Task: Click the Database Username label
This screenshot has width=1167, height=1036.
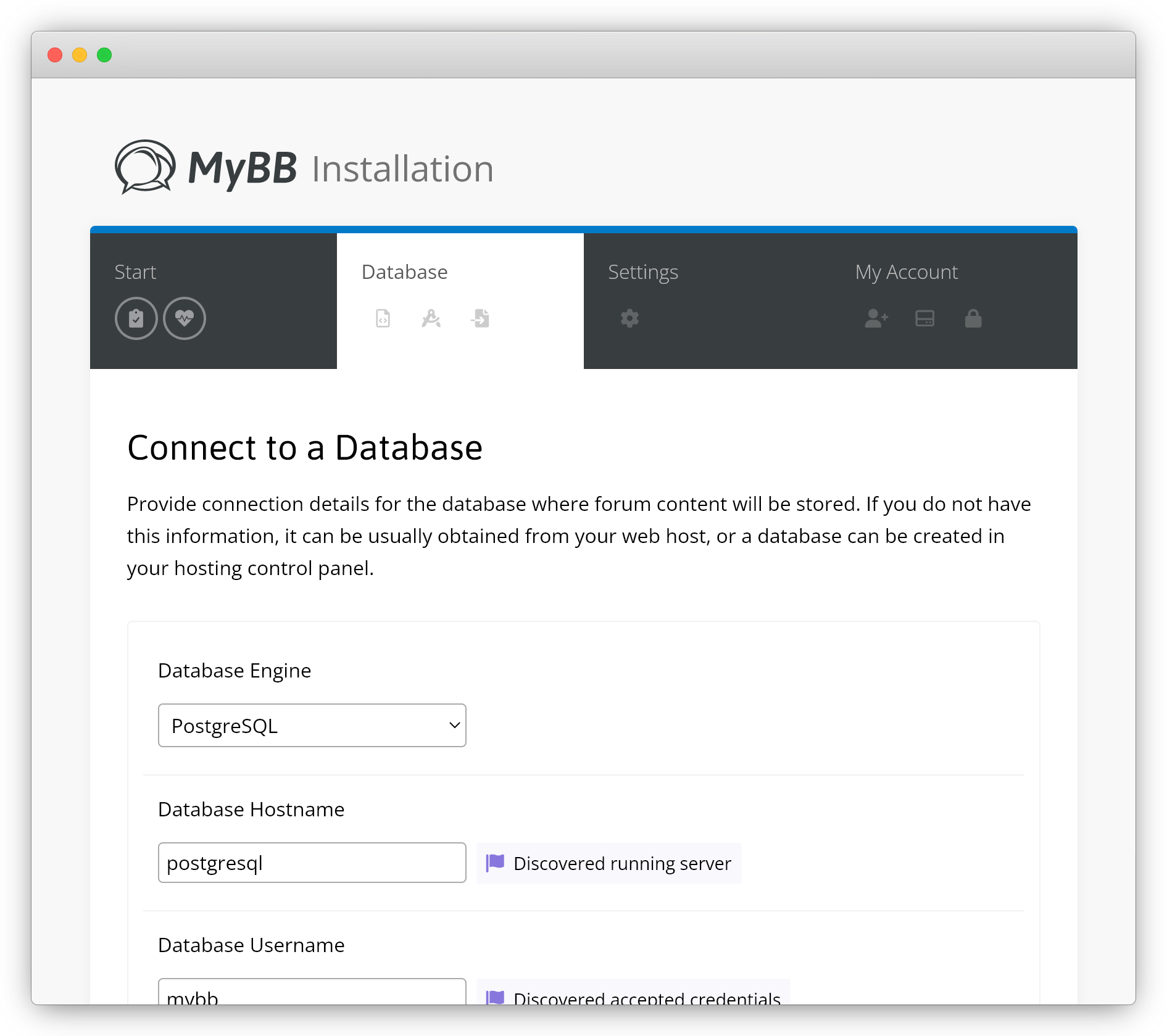Action: 251,945
